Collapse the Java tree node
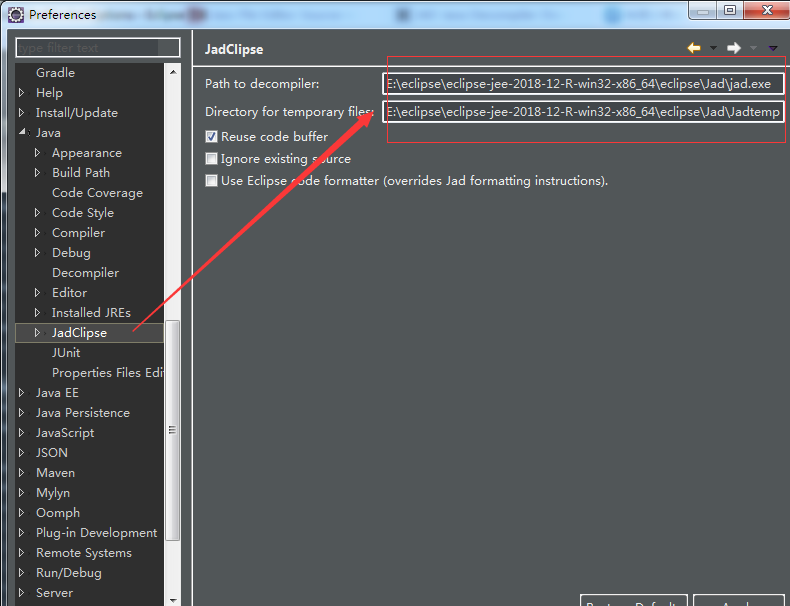The image size is (790, 606). pos(22,132)
